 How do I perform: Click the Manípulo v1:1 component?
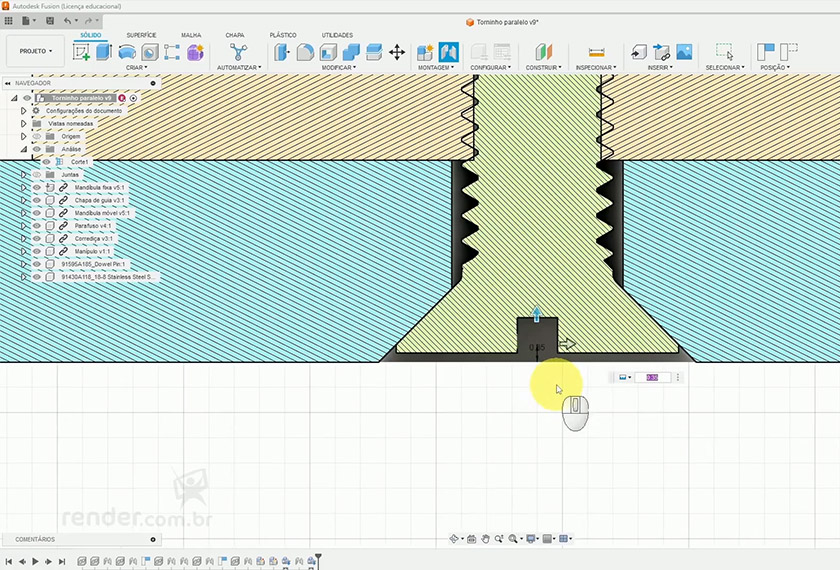coord(93,252)
